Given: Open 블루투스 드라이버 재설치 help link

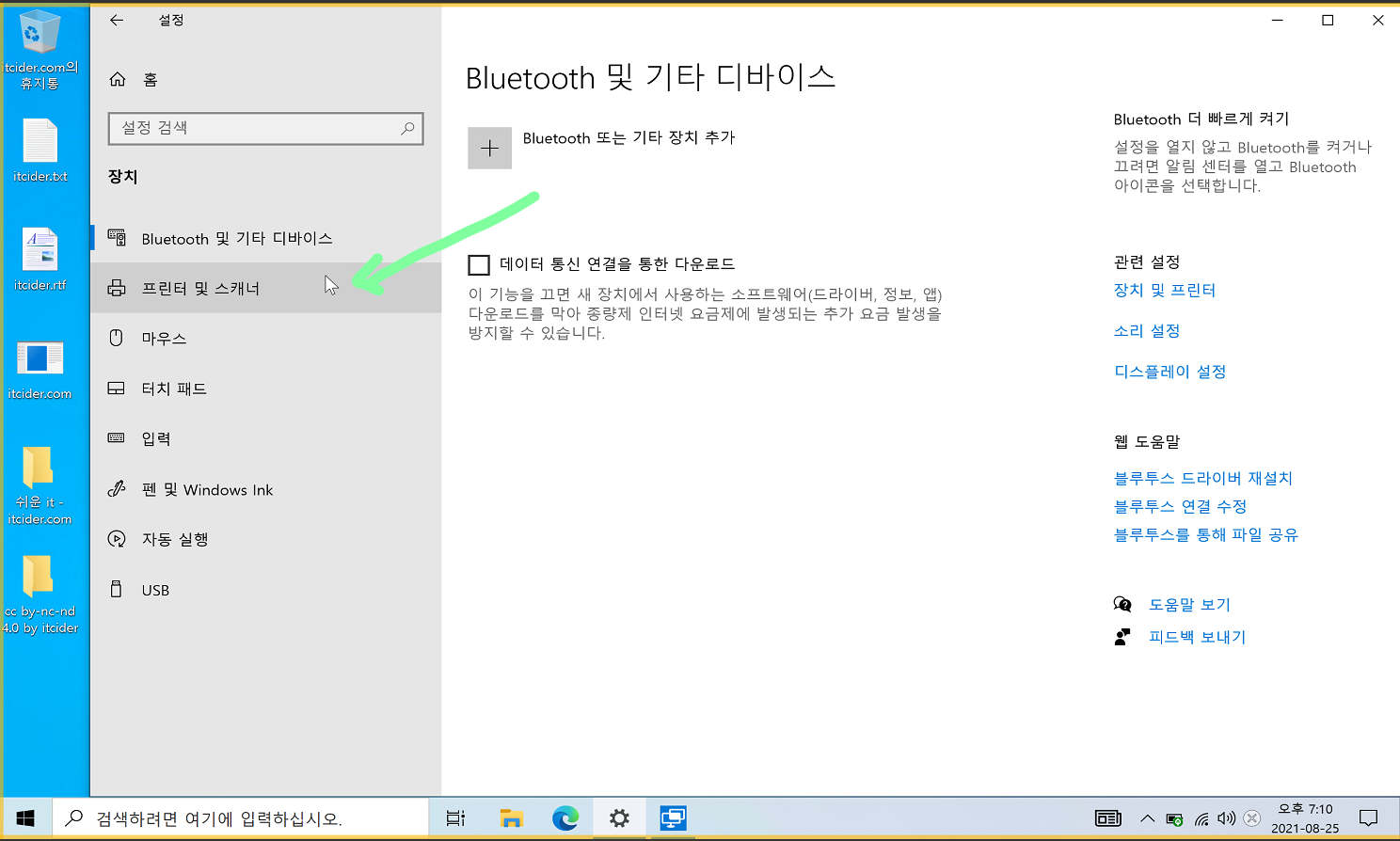Looking at the screenshot, I should (1203, 479).
